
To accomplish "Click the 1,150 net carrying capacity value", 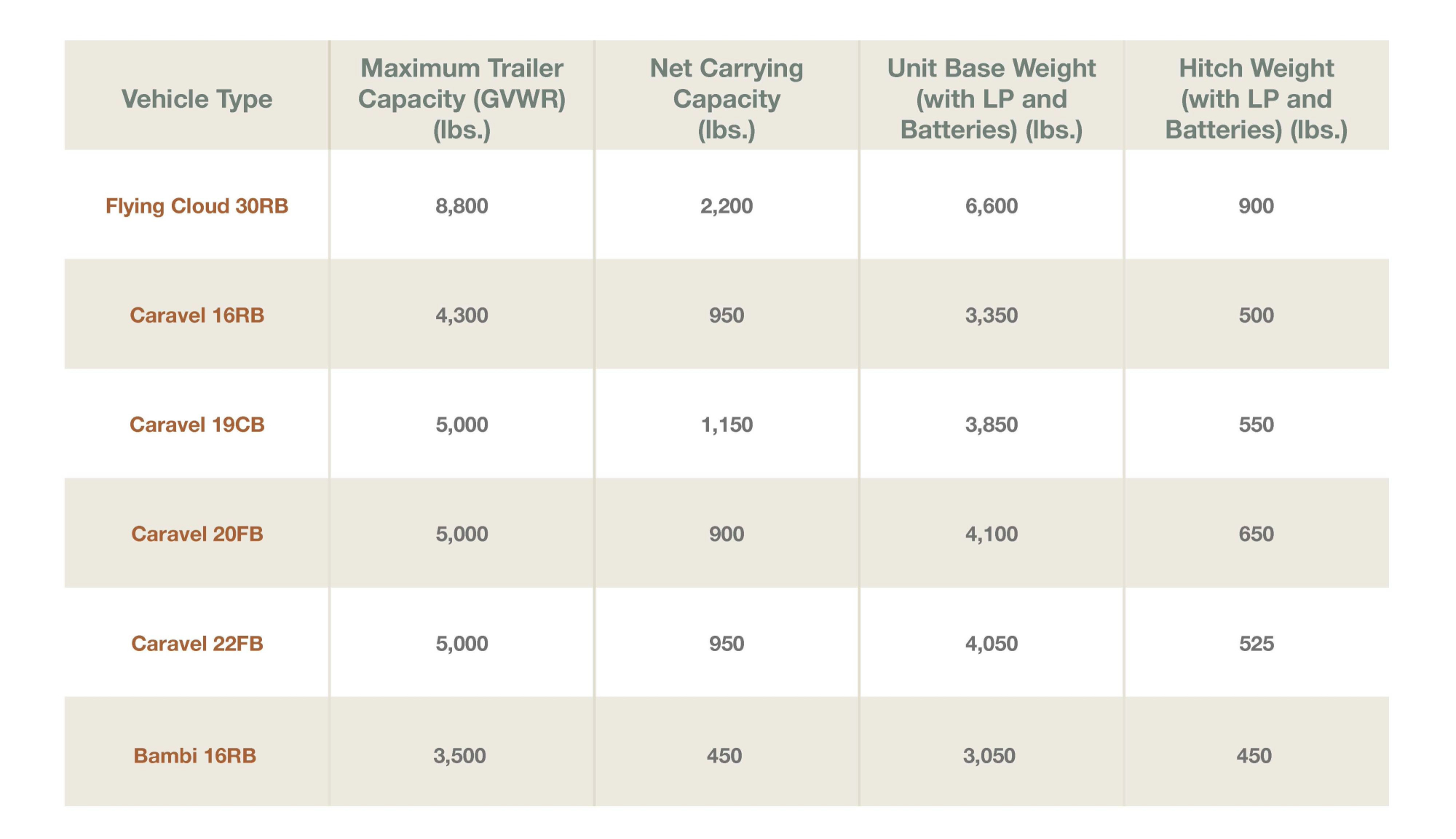I will pos(727,425).
